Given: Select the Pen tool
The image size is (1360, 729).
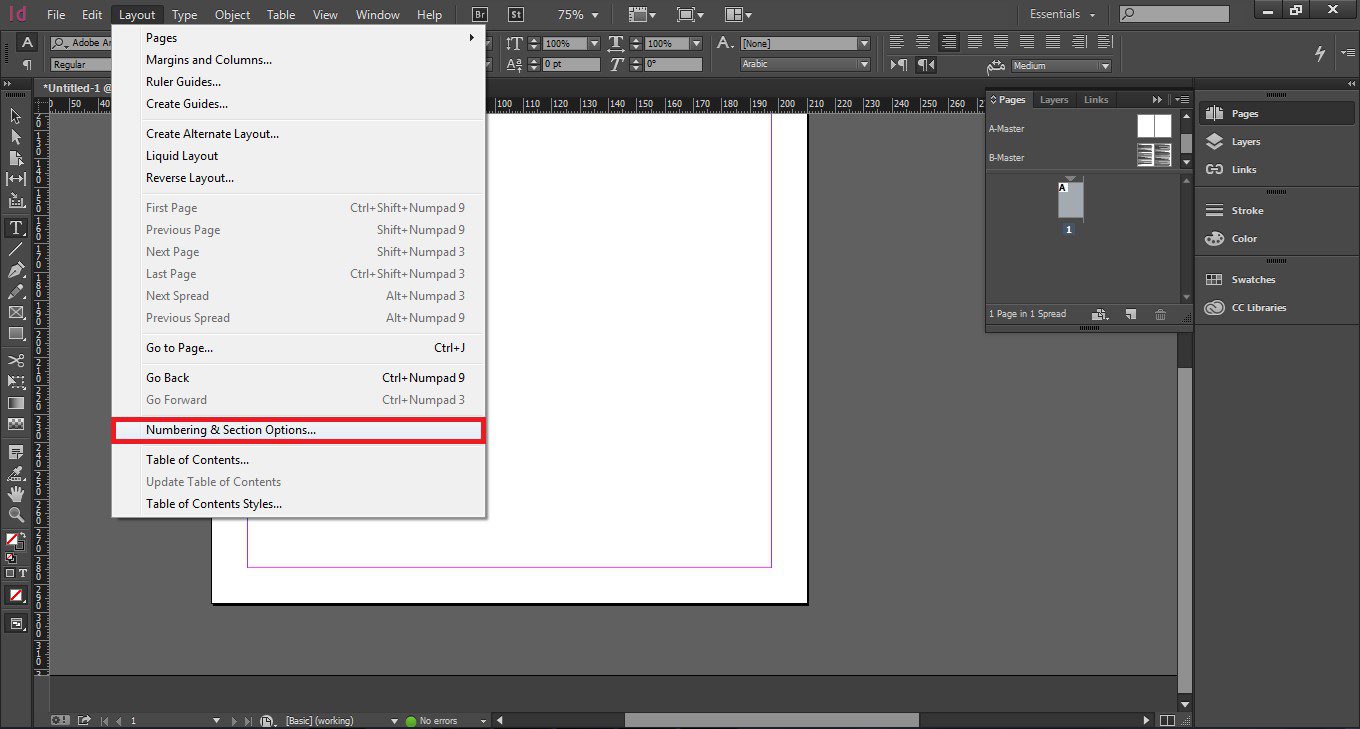Looking at the screenshot, I should point(16,270).
